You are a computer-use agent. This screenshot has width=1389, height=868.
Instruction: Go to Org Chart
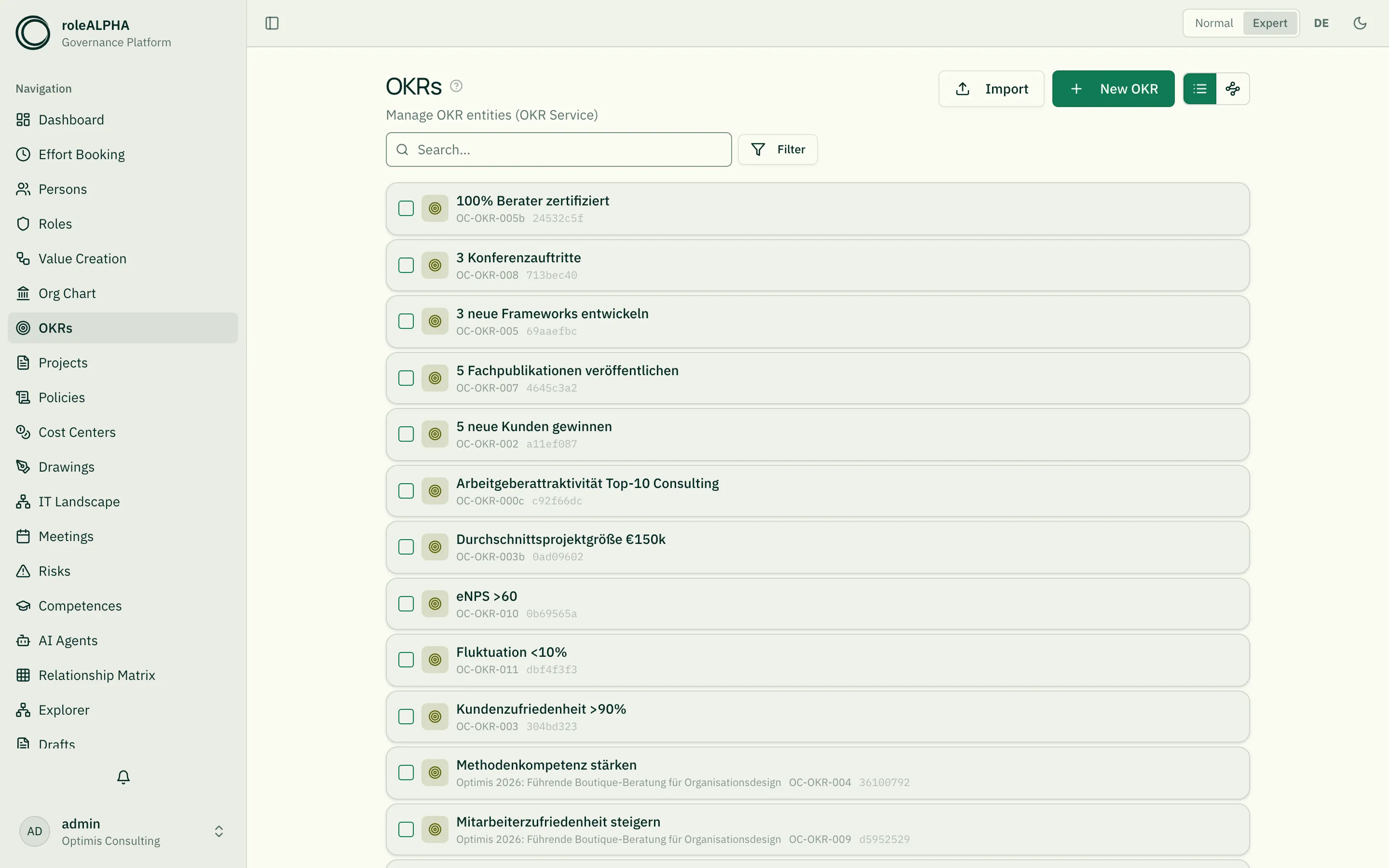(123, 293)
